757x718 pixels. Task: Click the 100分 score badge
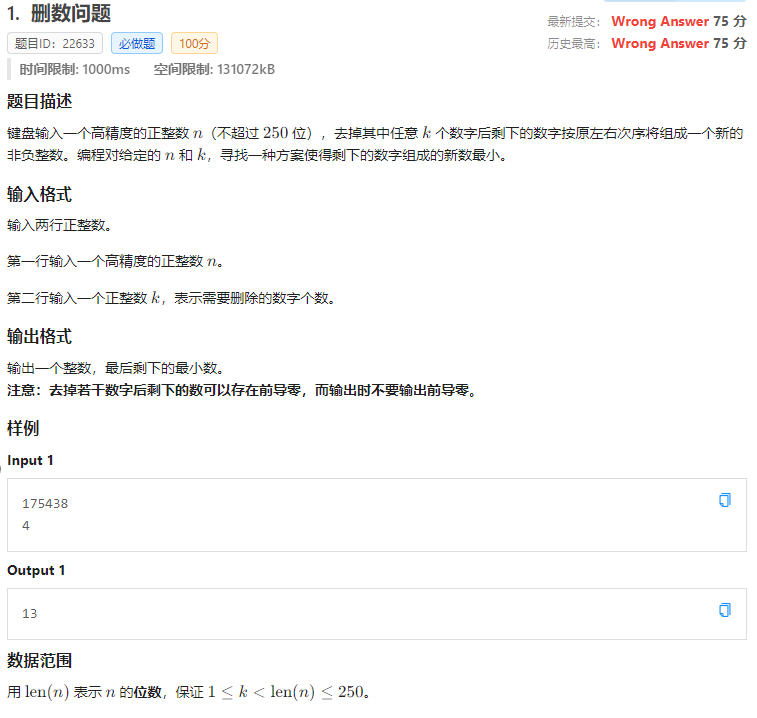tap(194, 43)
